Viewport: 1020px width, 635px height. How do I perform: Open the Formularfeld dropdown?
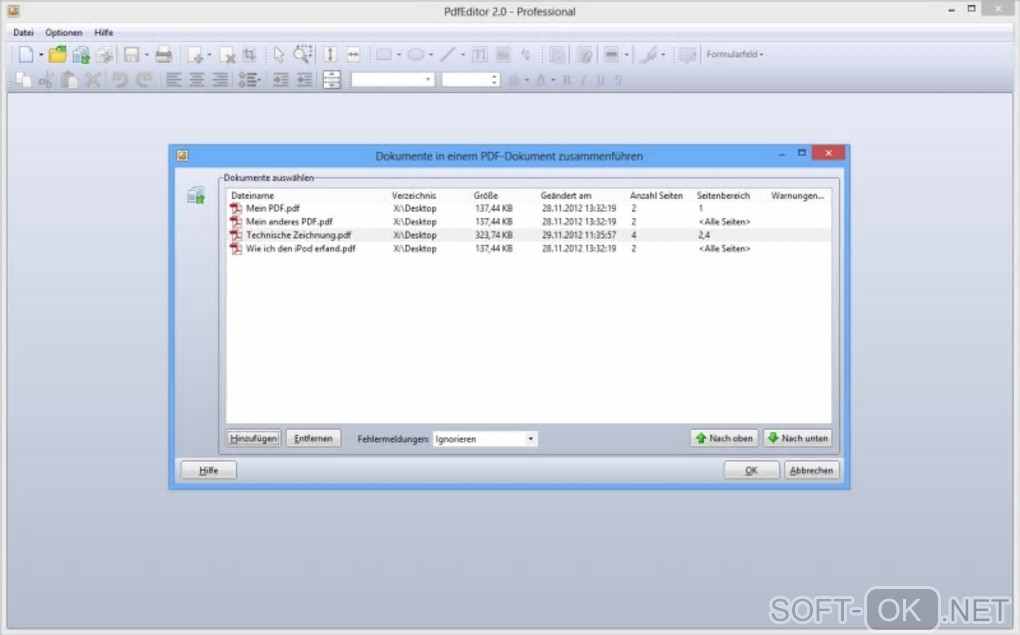[735, 55]
